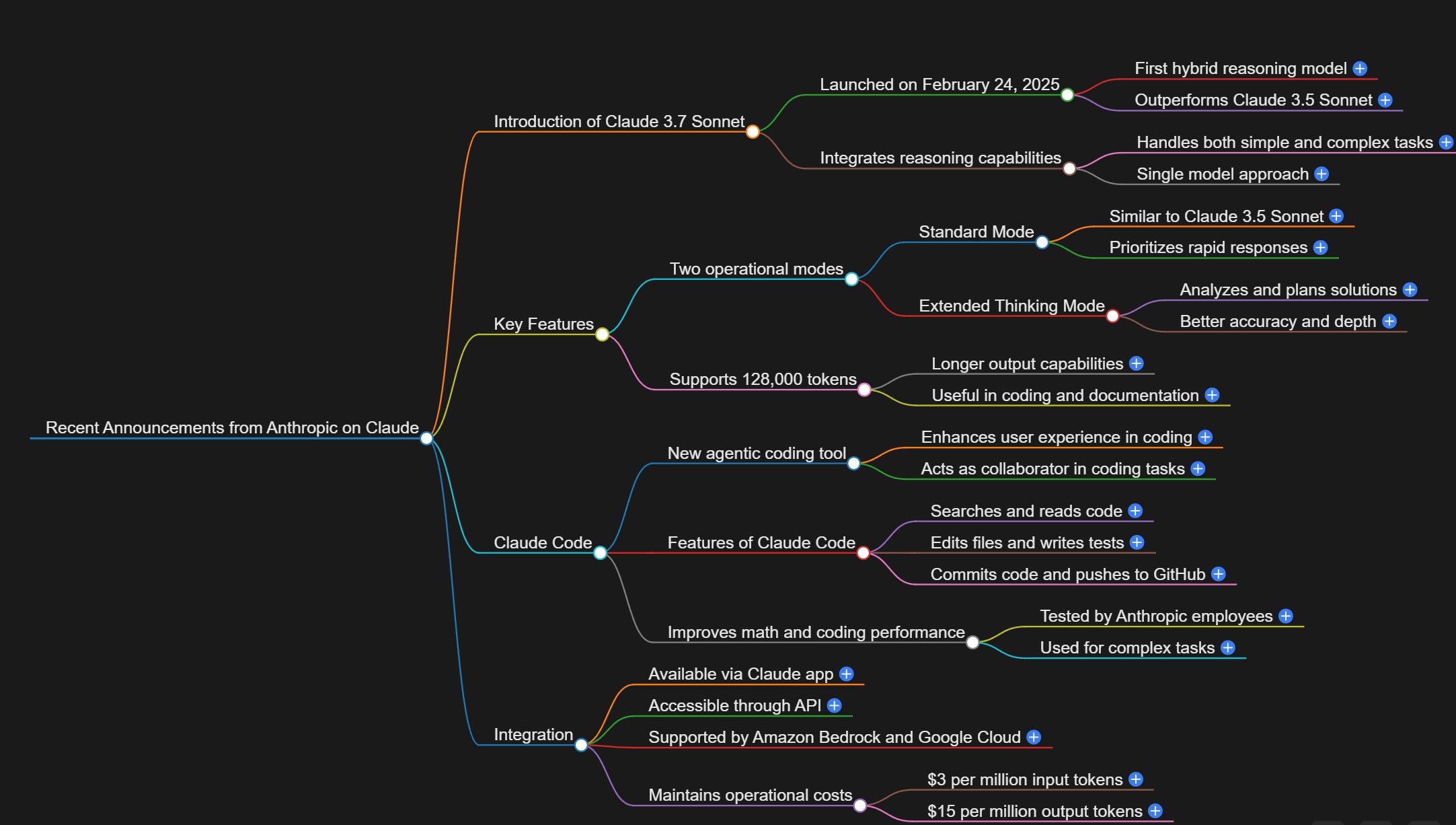
Task: Collapse the Standard Mode node circle
Action: pos(1042,242)
